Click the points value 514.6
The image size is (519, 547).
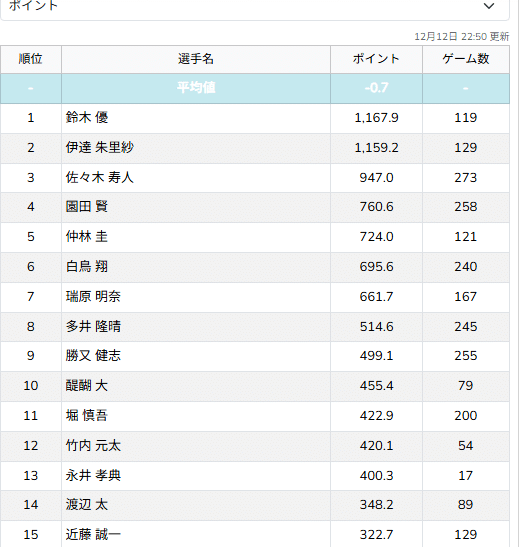[x=376, y=327]
